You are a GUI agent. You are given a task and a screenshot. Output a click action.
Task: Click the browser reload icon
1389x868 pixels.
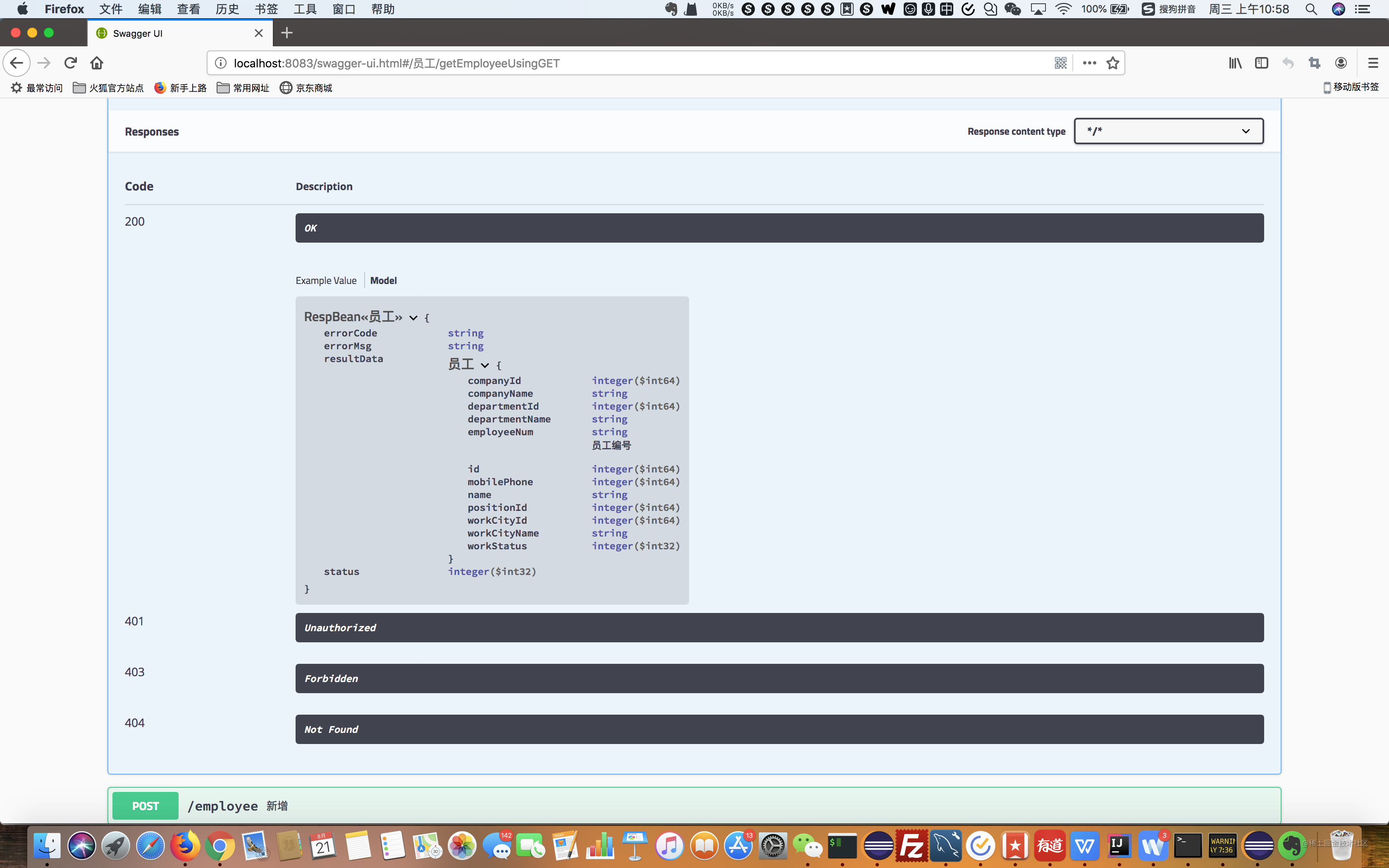tap(71, 63)
